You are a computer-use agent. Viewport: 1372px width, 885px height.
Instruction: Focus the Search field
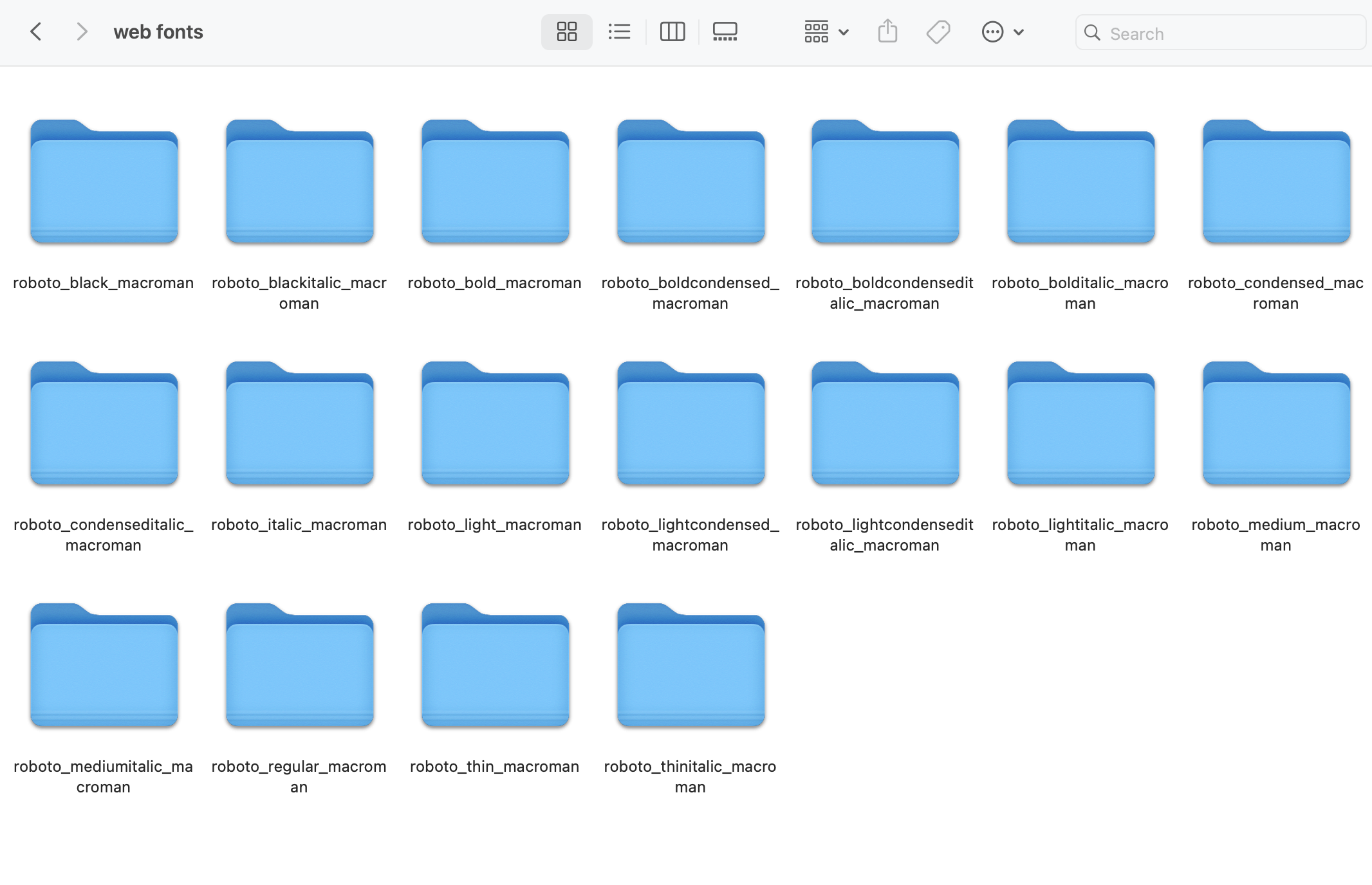pyautogui.click(x=1220, y=33)
